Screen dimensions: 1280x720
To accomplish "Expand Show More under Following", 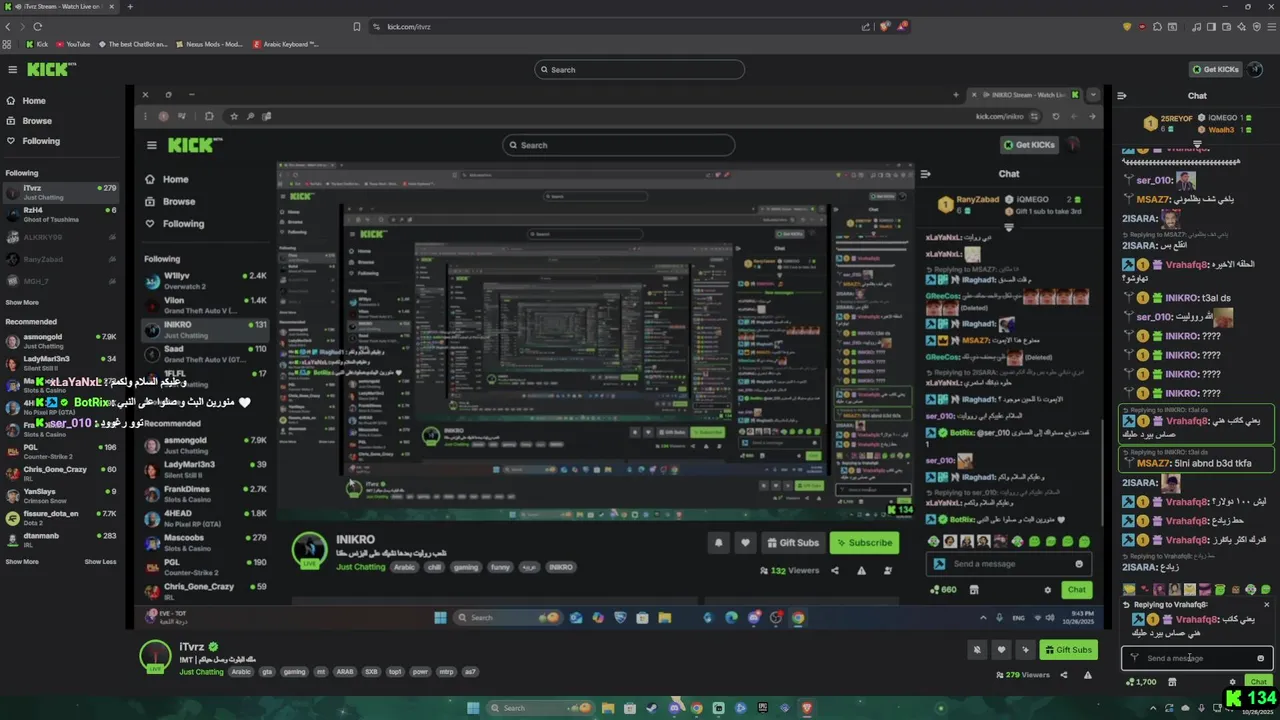I will pos(22,302).
